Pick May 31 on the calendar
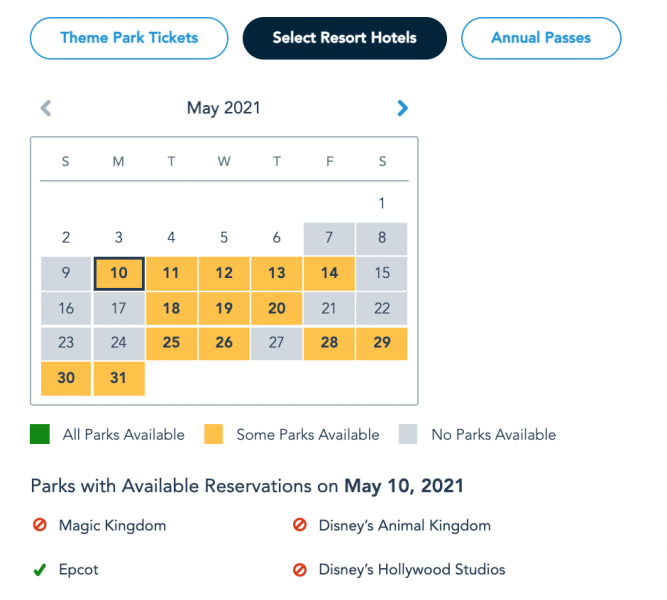The width and height of the screenshot is (667, 600). click(119, 378)
